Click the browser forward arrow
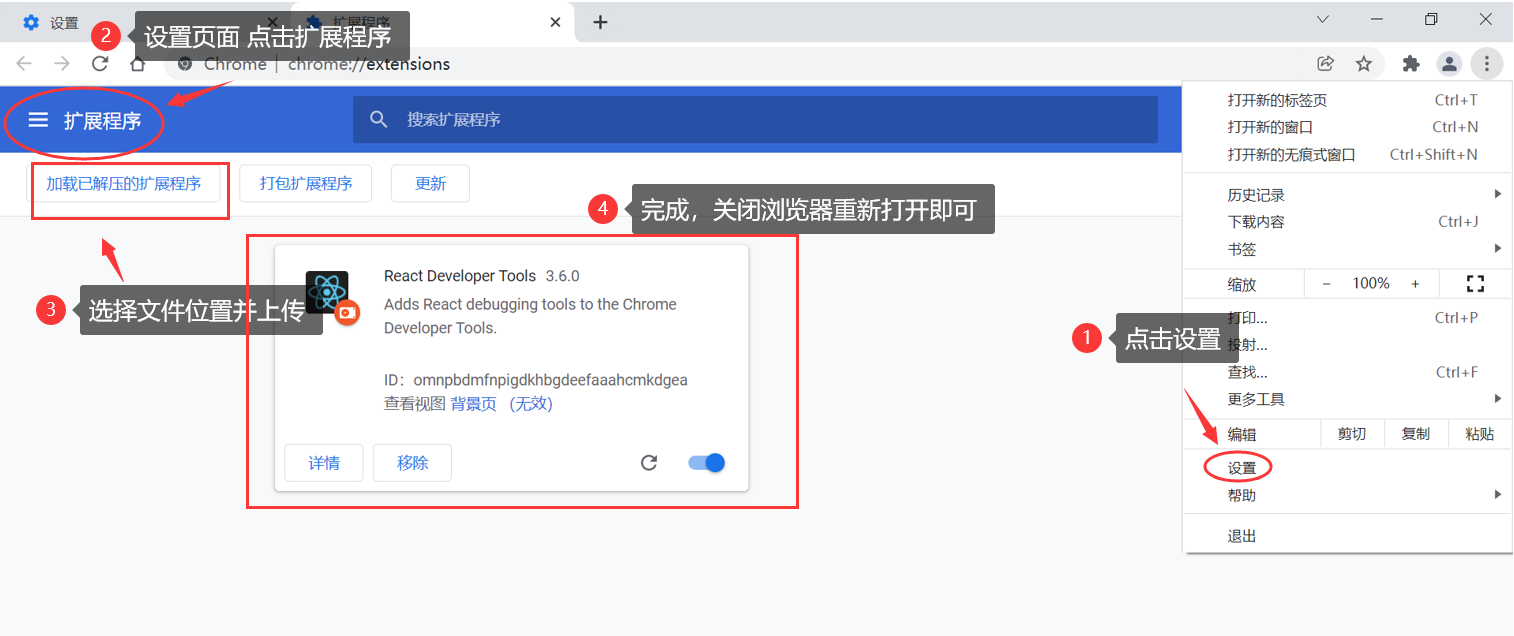 pos(62,64)
